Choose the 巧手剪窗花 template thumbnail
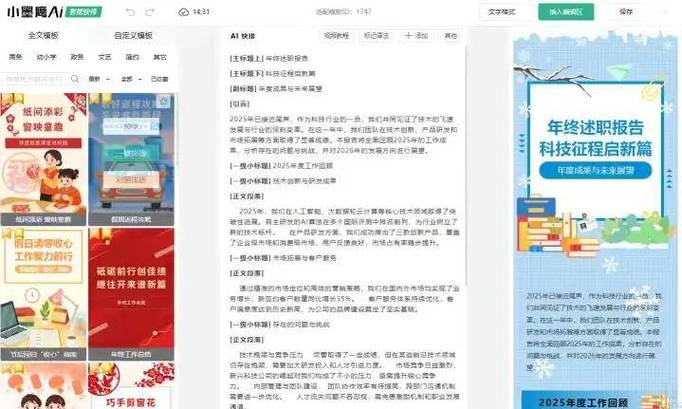 click(x=131, y=386)
